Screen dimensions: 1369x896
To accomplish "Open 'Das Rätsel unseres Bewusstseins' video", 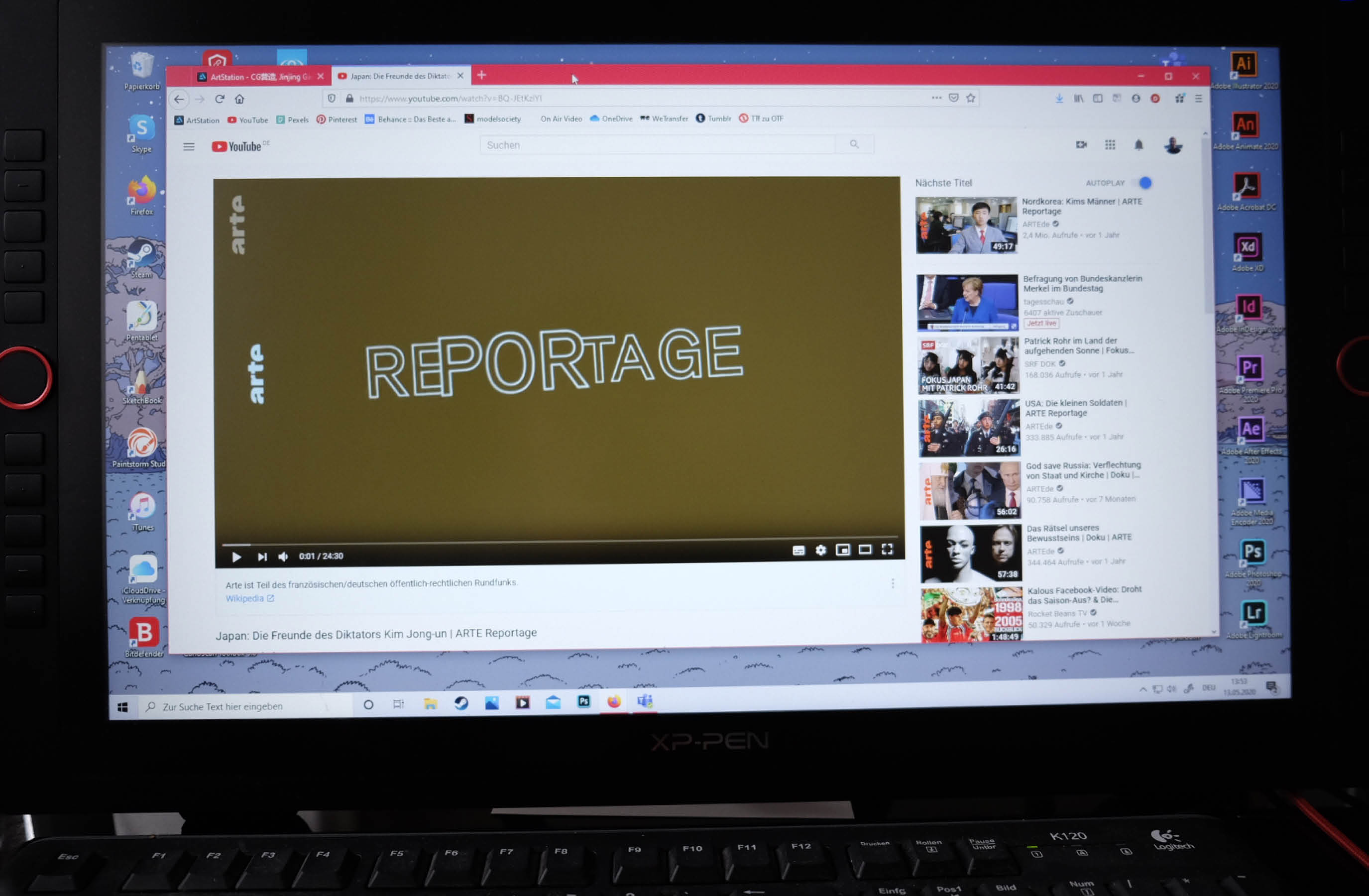I will (1079, 533).
